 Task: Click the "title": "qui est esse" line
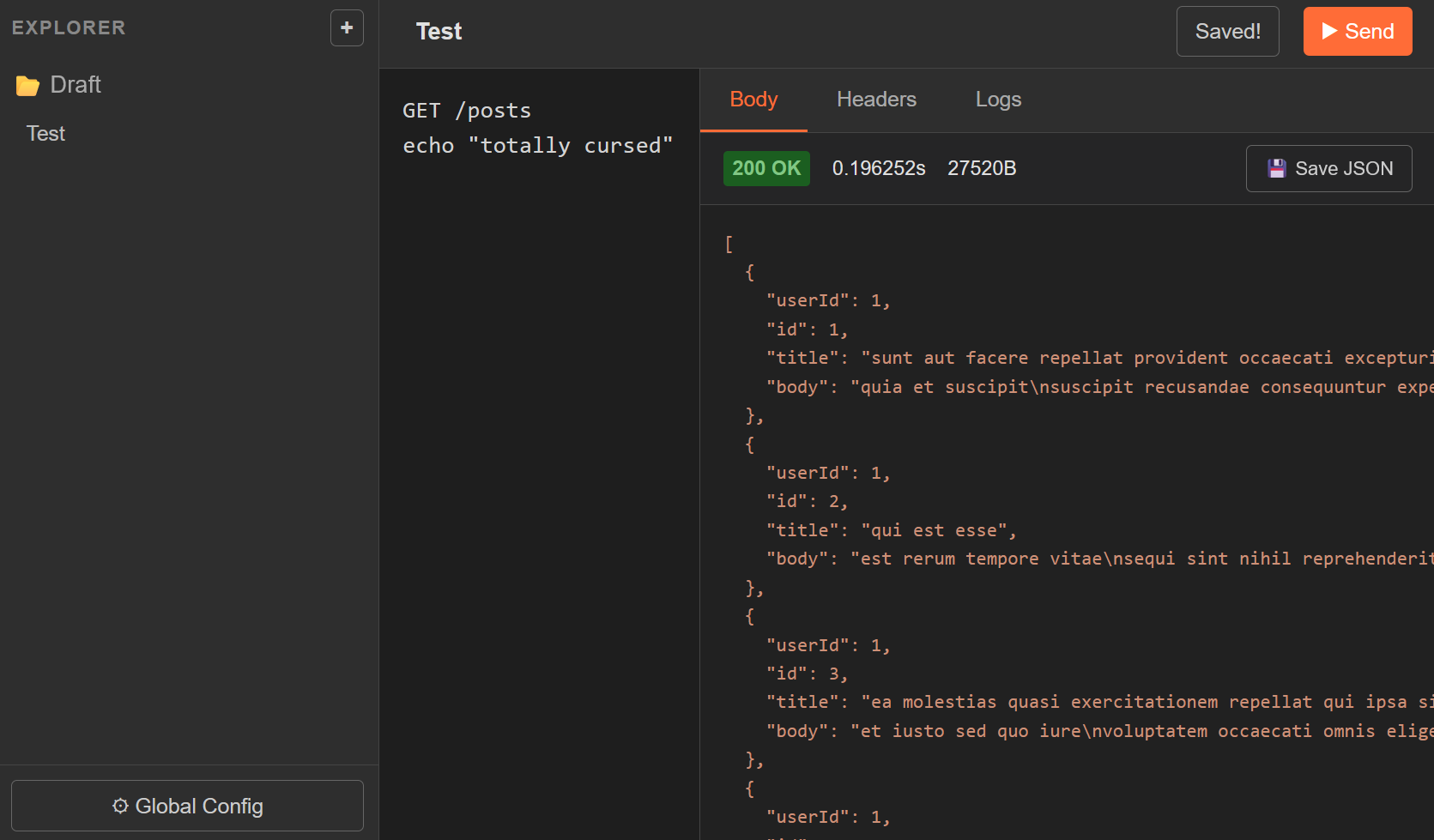pos(891,530)
